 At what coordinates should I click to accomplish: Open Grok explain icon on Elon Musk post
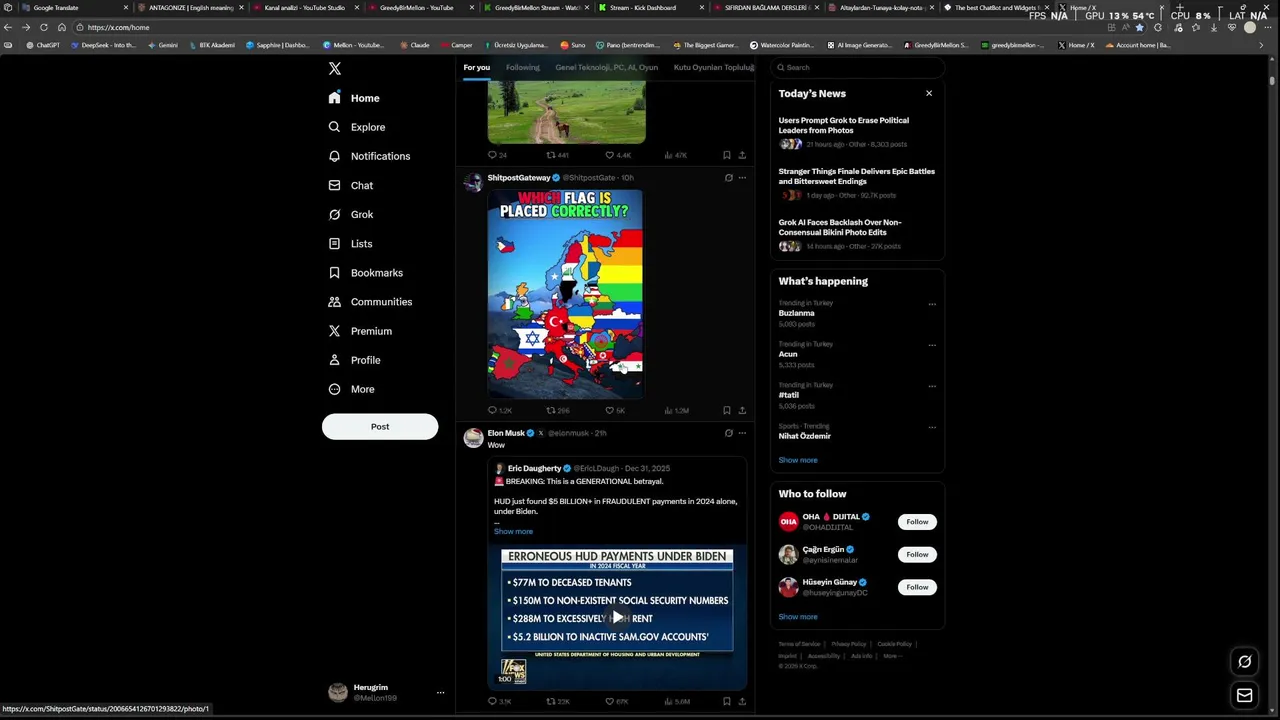(728, 433)
